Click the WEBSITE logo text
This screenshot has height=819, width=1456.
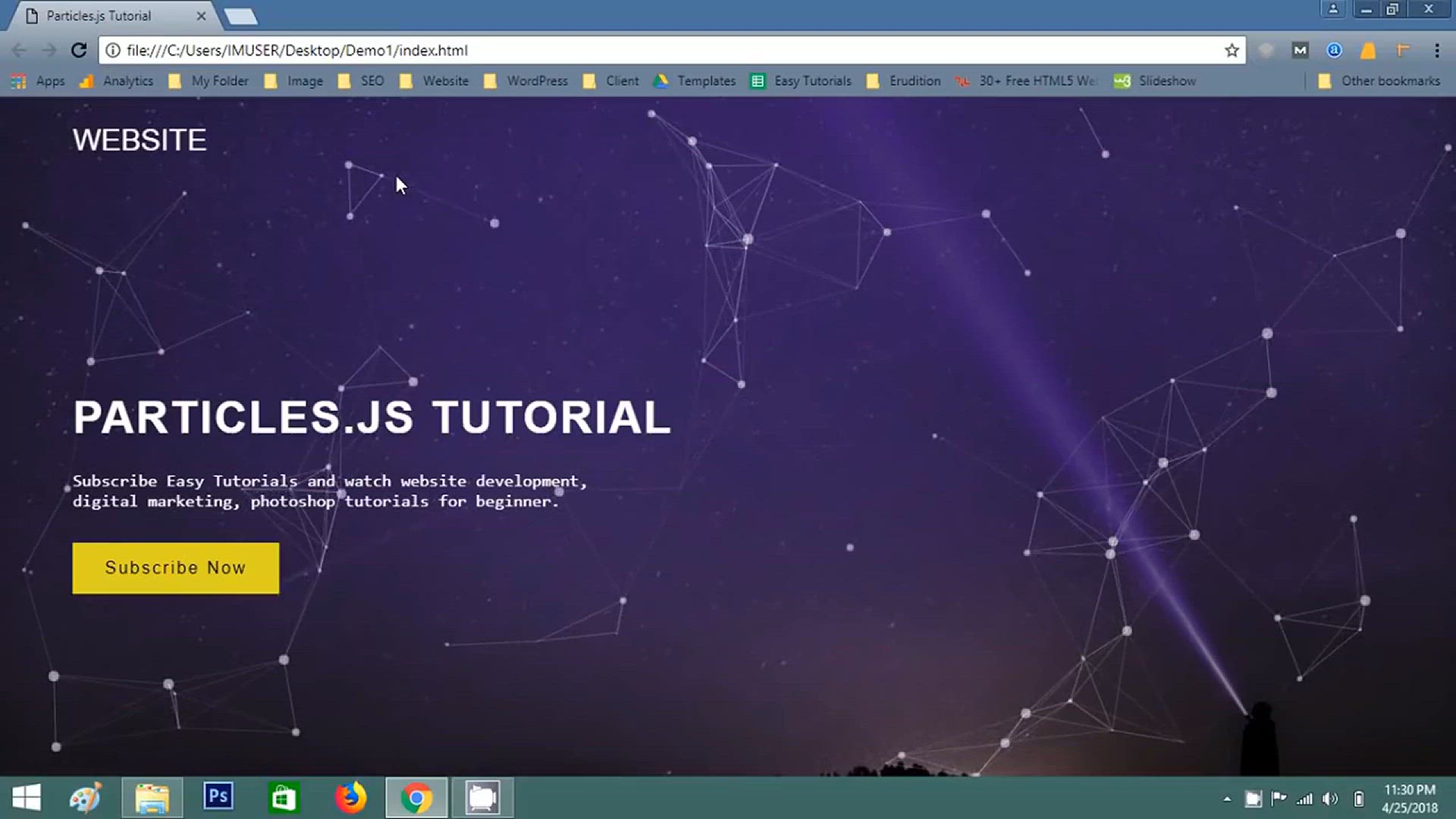coord(140,140)
